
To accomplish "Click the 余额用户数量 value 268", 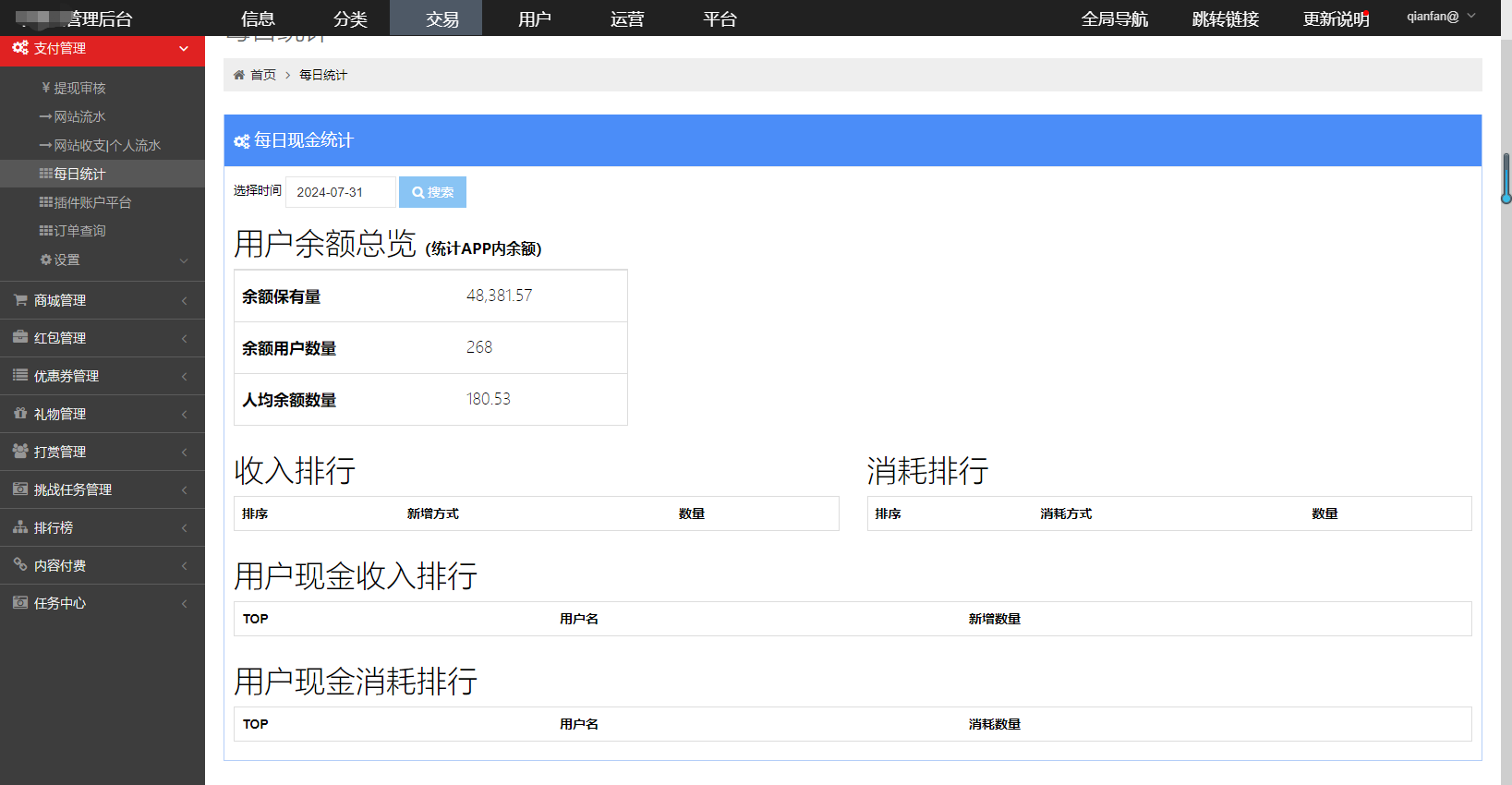I will tap(479, 347).
